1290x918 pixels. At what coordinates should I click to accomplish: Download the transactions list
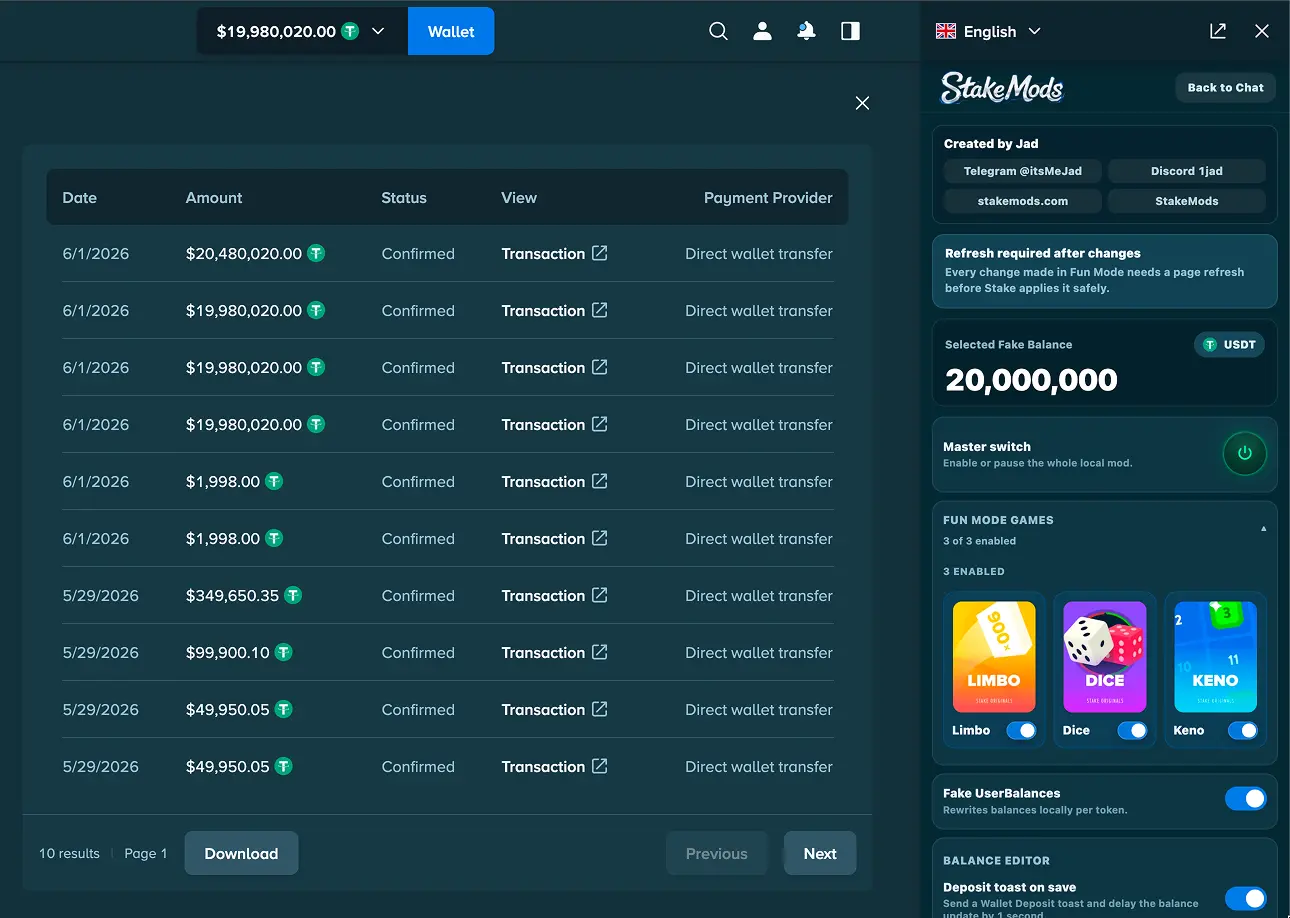(x=241, y=853)
